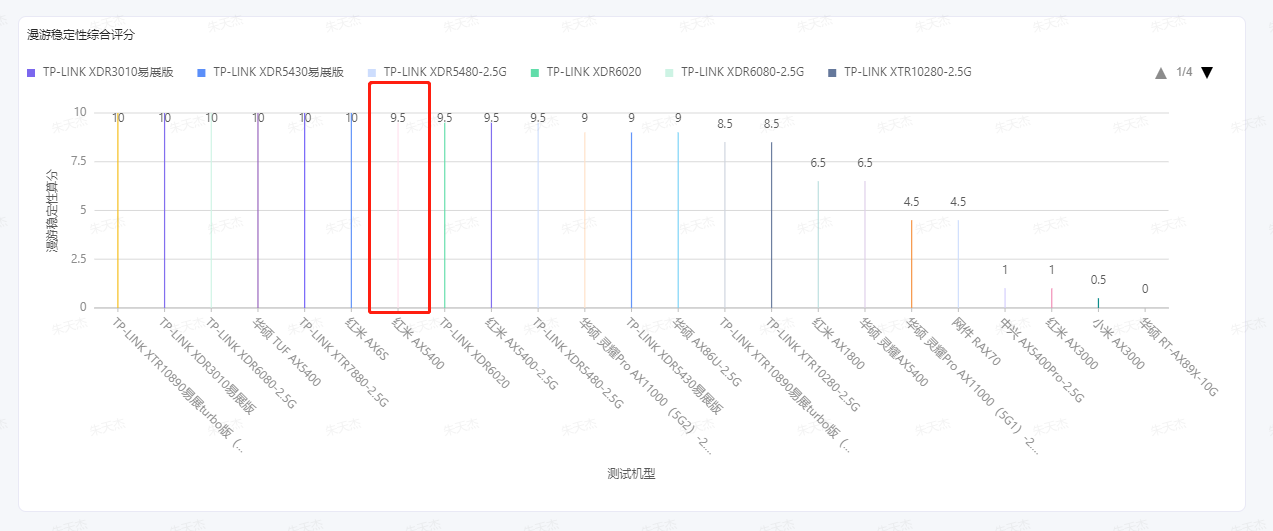Click x-axis title 测试机型
The width and height of the screenshot is (1273, 531).
tap(631, 473)
